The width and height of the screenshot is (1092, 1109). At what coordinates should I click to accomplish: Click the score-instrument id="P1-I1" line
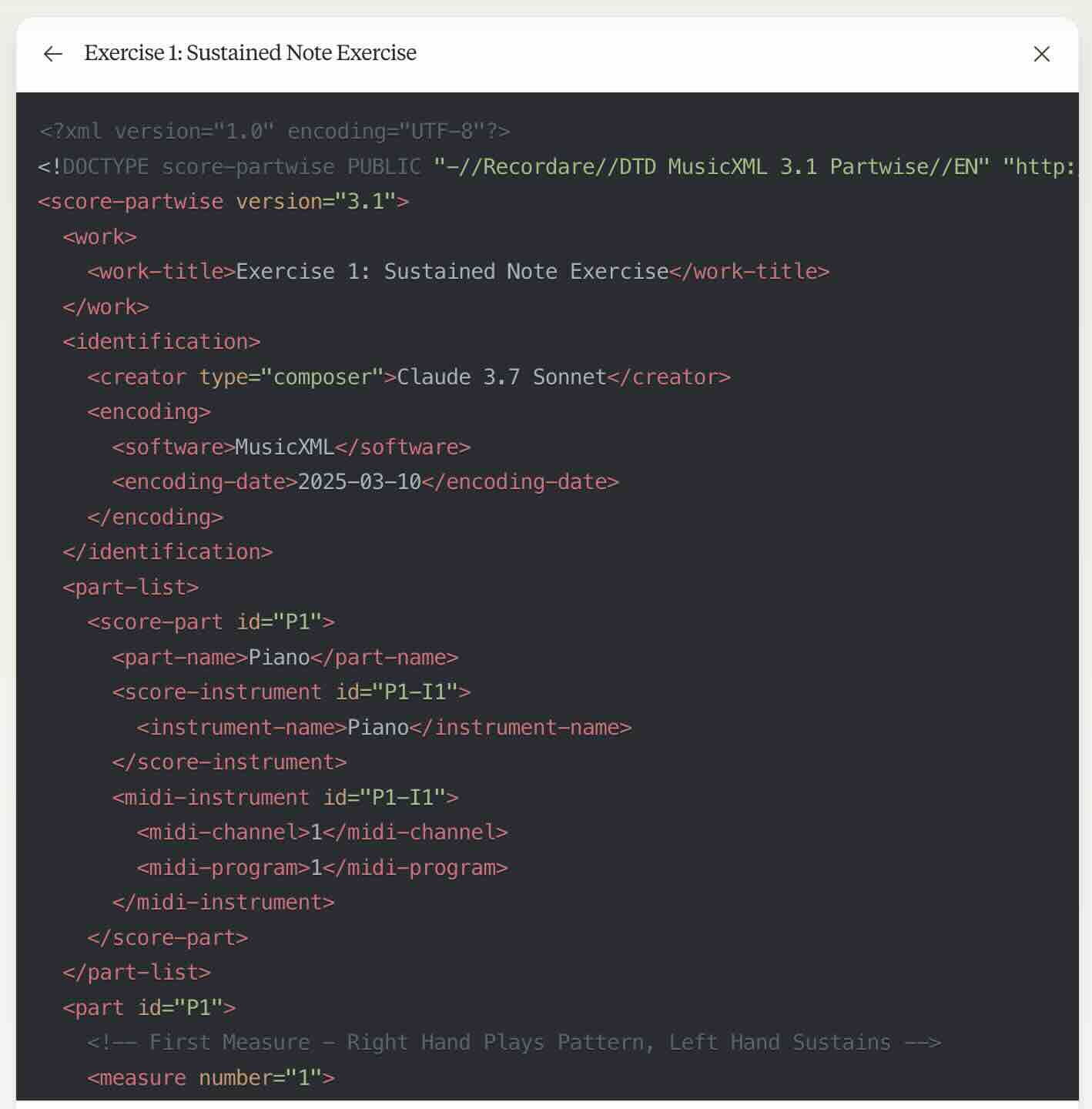[x=291, y=692]
